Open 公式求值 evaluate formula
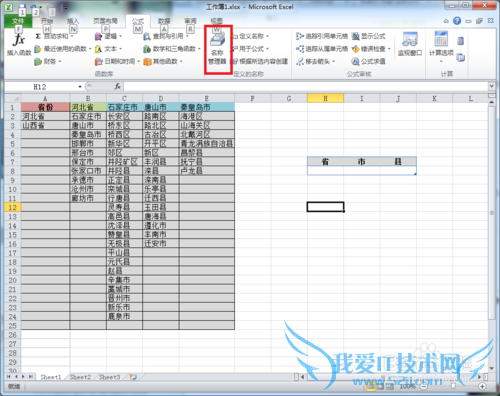The image size is (500, 396). click(x=368, y=62)
